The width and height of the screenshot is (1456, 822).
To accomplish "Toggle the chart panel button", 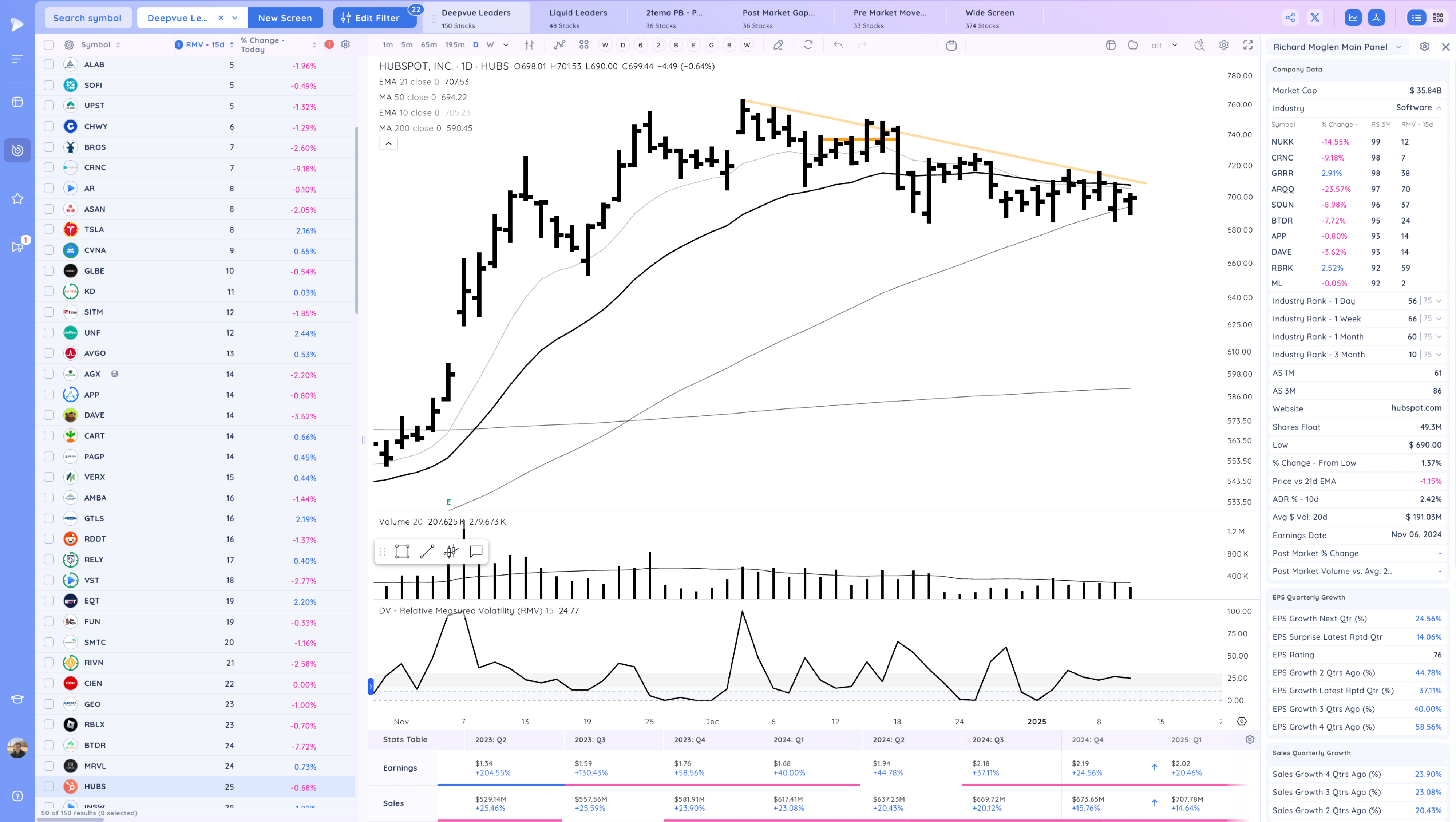I will point(1353,17).
